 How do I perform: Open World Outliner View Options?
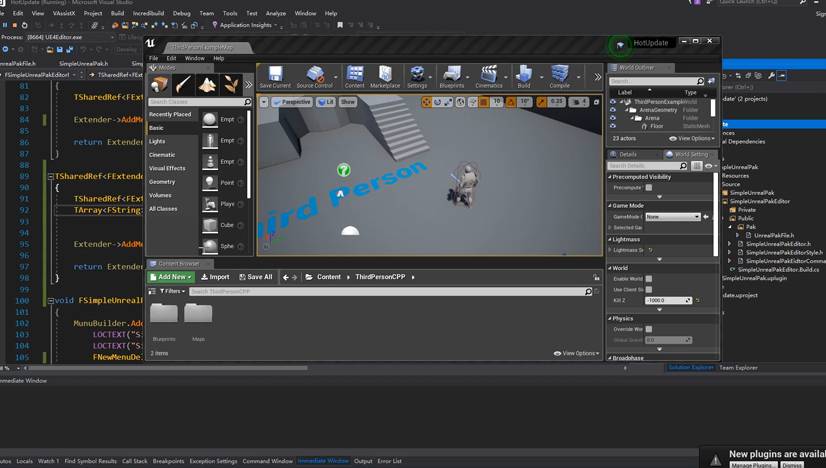coord(692,139)
